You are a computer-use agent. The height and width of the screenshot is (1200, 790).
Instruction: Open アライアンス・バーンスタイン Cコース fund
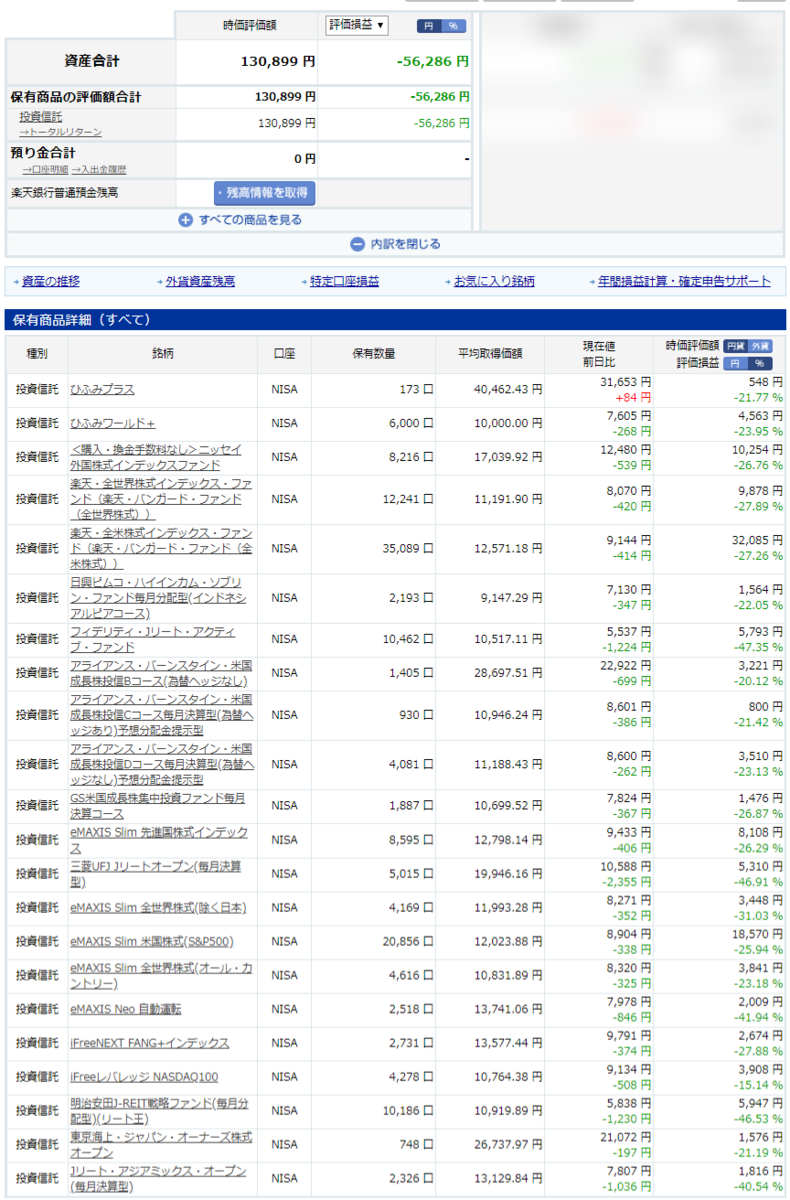[162, 714]
